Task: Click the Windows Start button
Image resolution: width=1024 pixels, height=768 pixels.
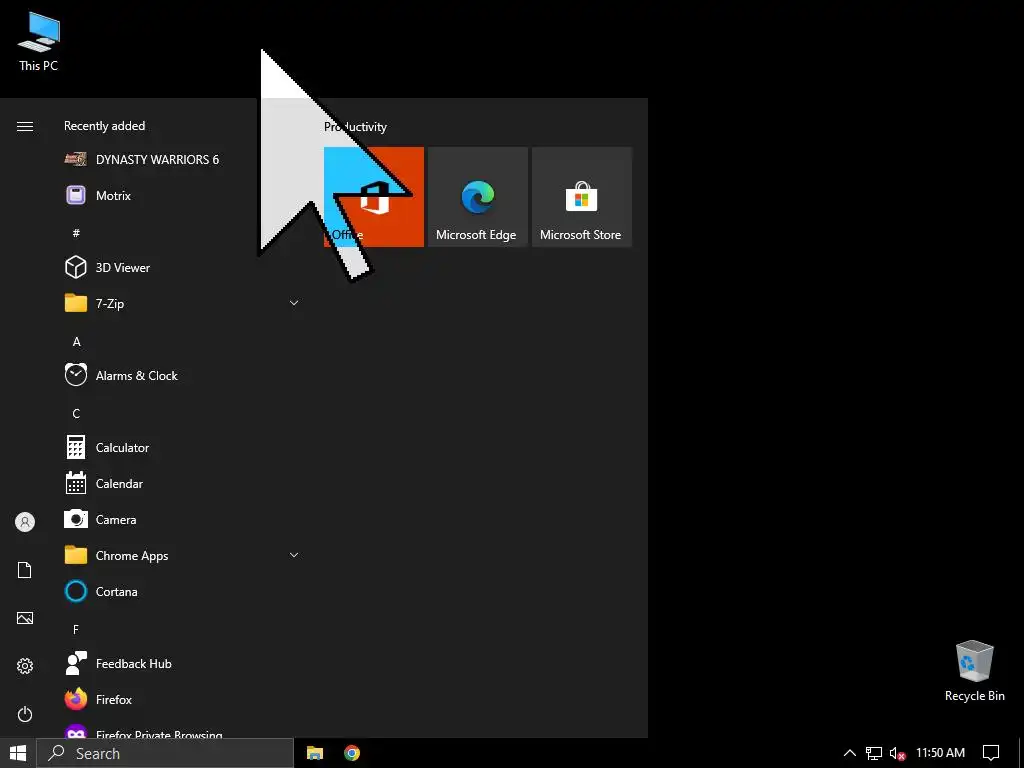Action: pos(18,753)
